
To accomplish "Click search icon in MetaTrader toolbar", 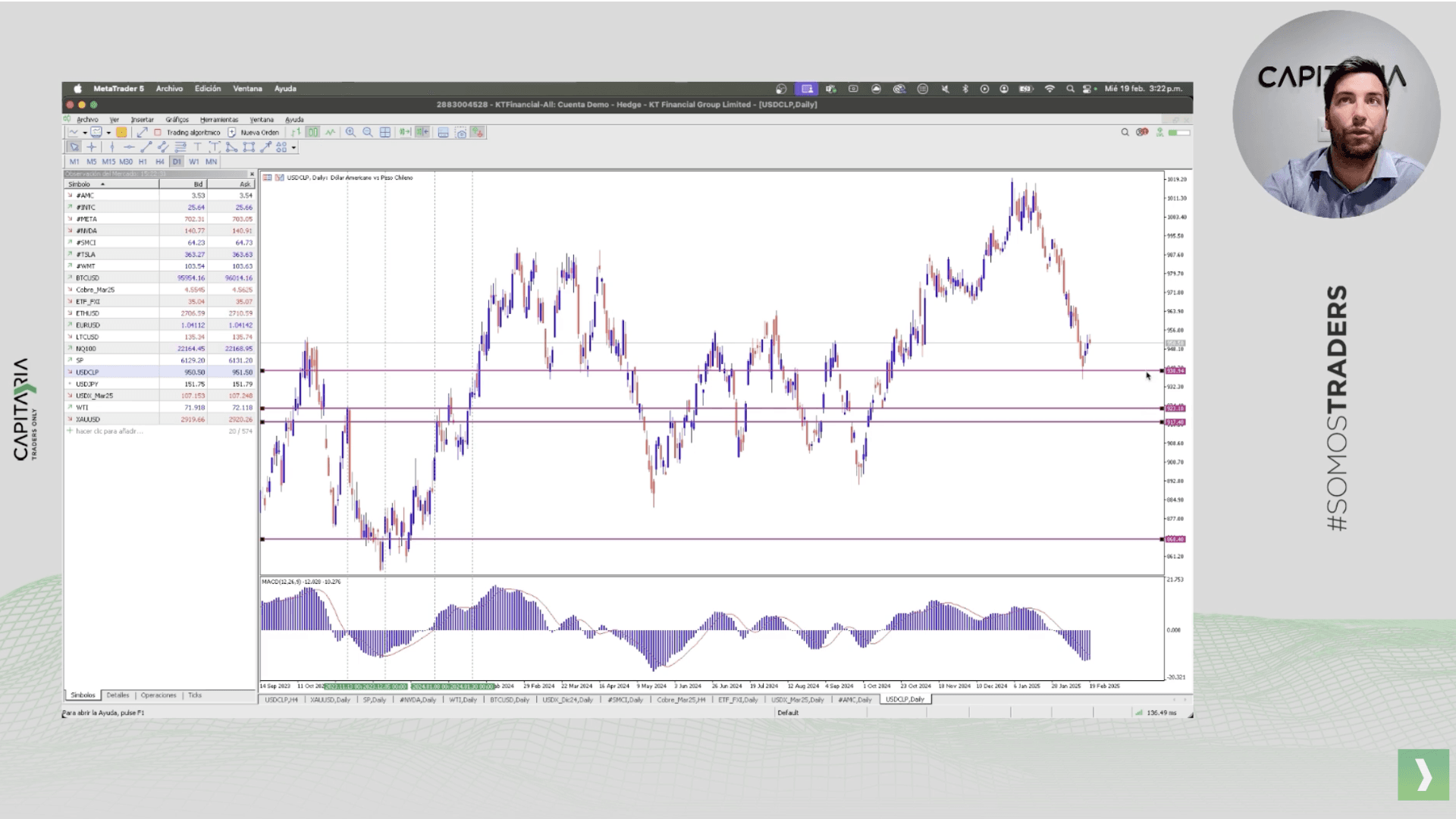I will pyautogui.click(x=1125, y=132).
